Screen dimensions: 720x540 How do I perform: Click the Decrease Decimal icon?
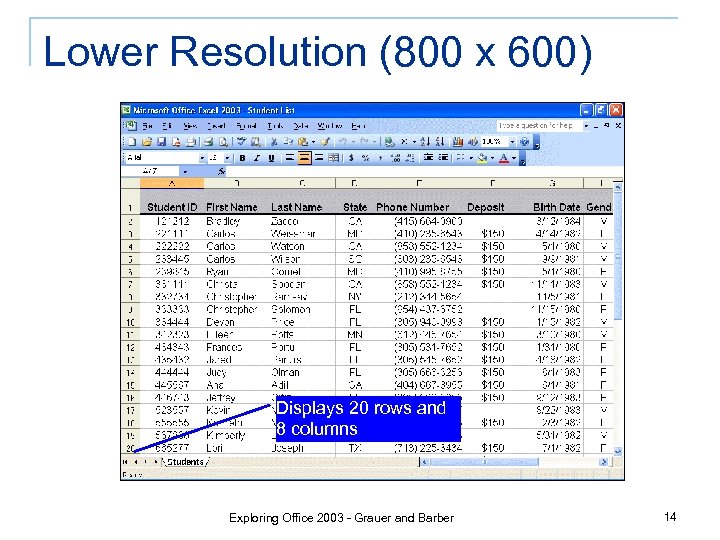(x=410, y=158)
